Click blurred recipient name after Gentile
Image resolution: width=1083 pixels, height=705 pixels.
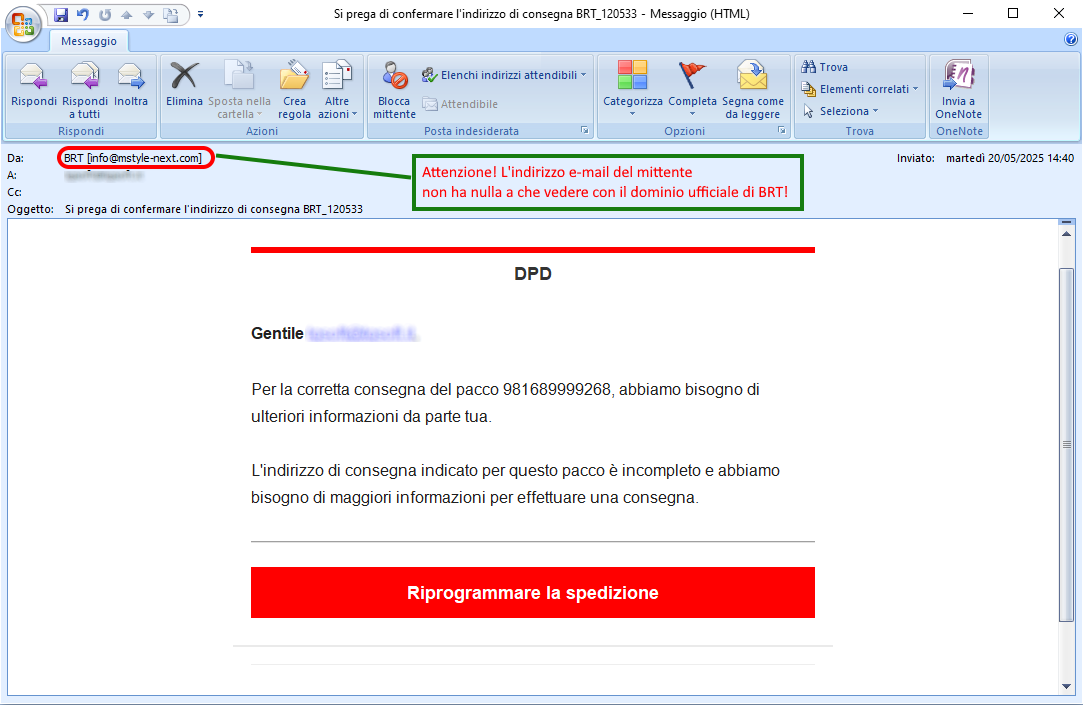click(363, 334)
